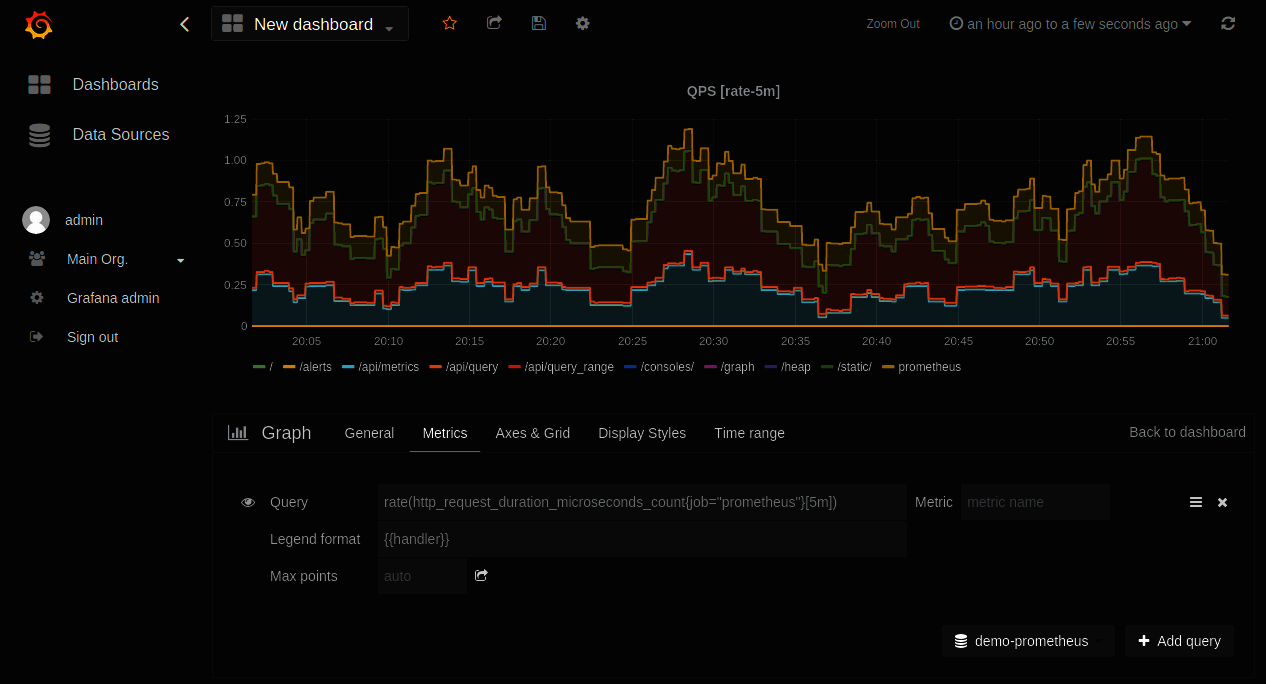The width and height of the screenshot is (1266, 684).
Task: Remove the query with X icon
Action: pyautogui.click(x=1222, y=502)
